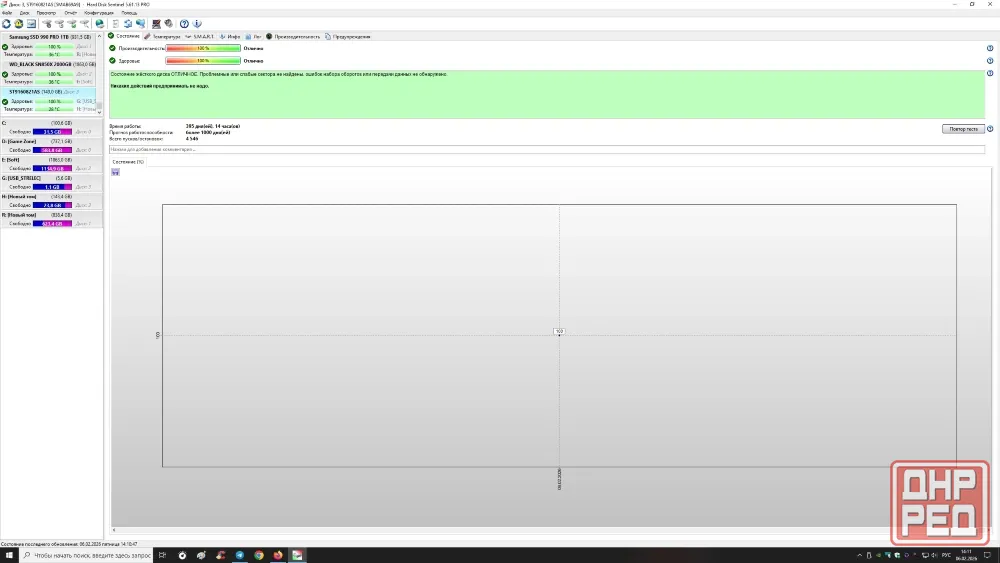This screenshot has width=1000, height=563.
Task: Open Firefox from the taskbar
Action: pyautogui.click(x=278, y=555)
